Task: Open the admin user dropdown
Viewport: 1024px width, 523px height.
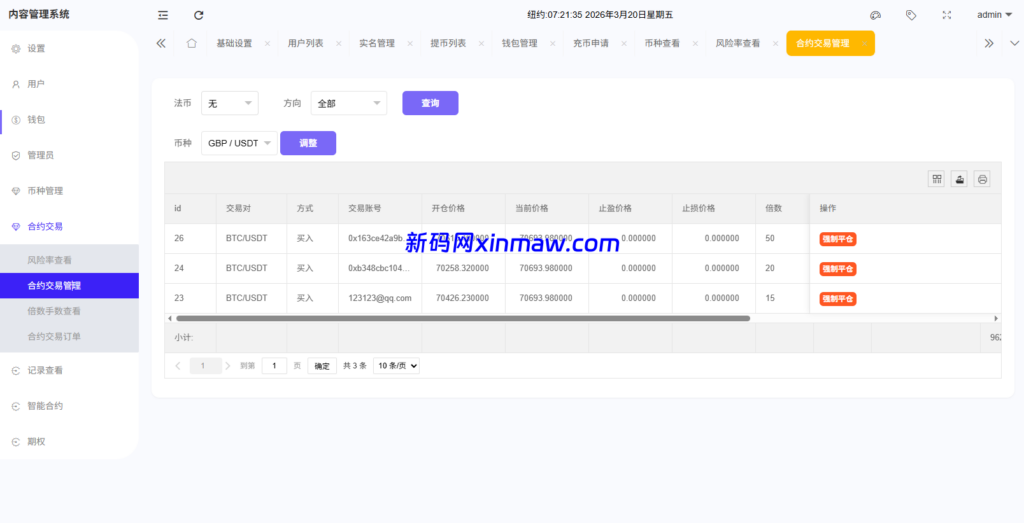Action: (x=994, y=15)
